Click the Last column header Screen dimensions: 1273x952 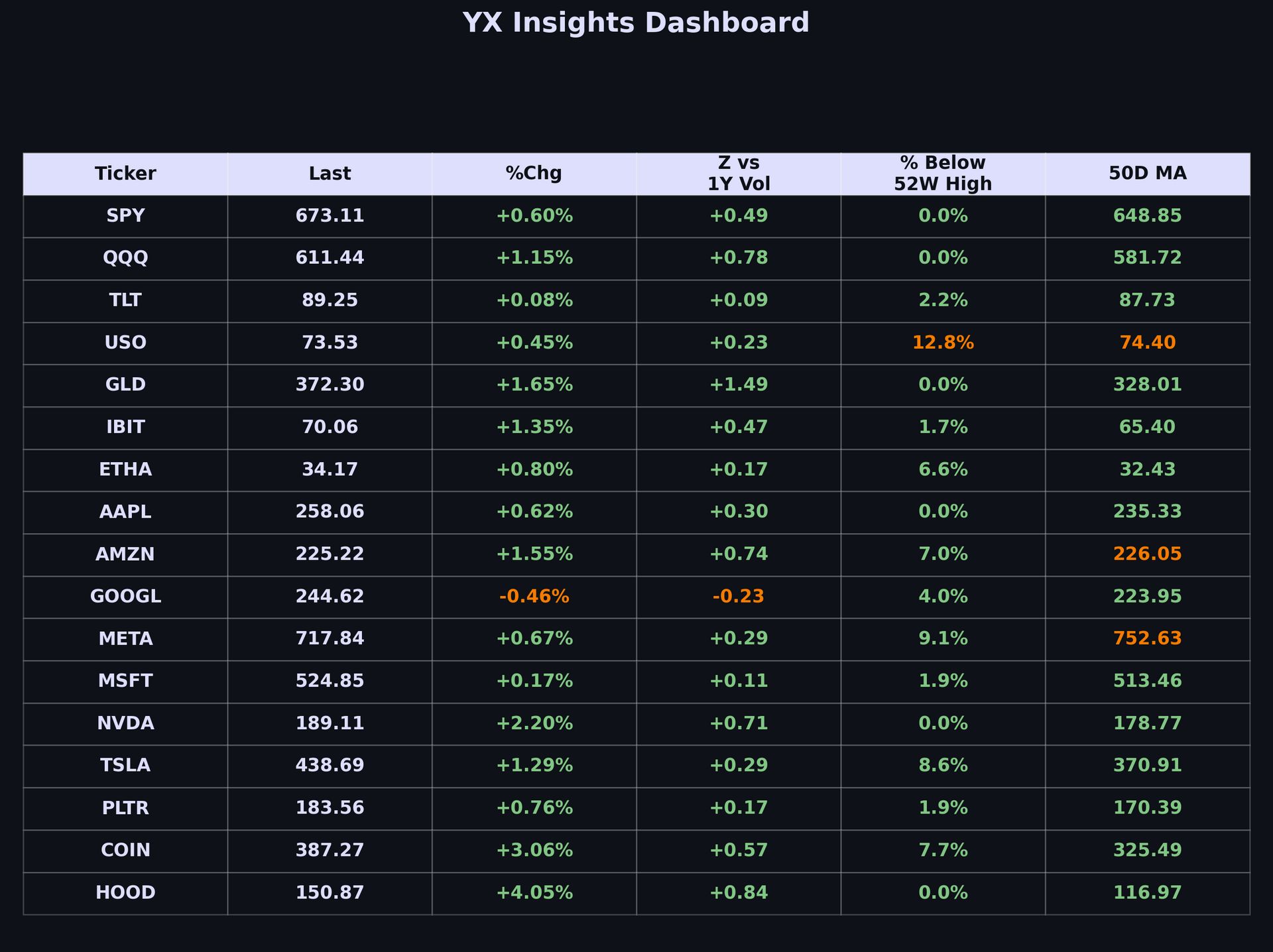coord(330,174)
